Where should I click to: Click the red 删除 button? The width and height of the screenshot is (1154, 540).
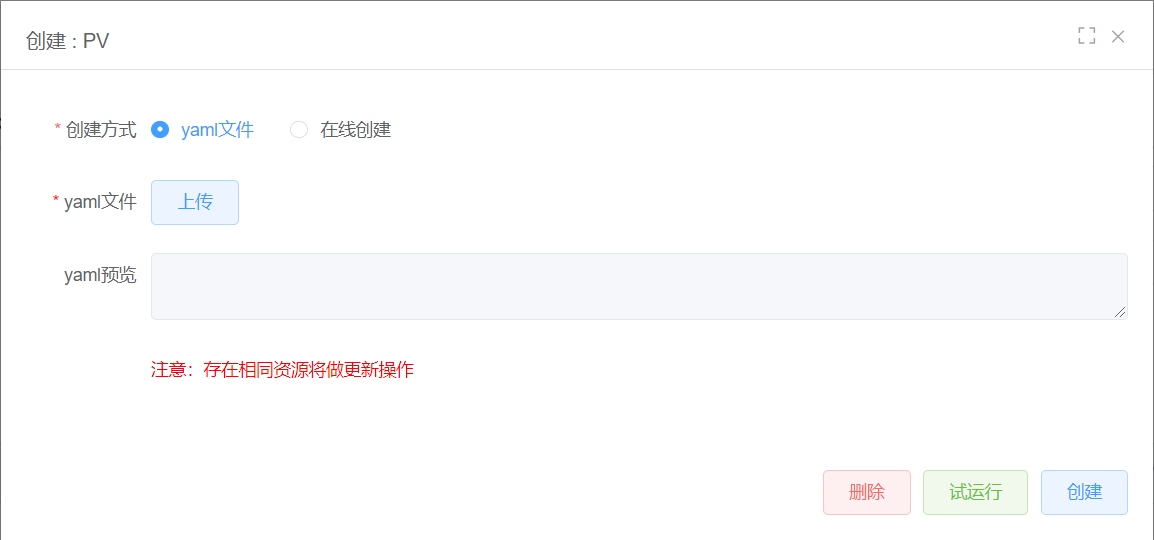point(867,492)
